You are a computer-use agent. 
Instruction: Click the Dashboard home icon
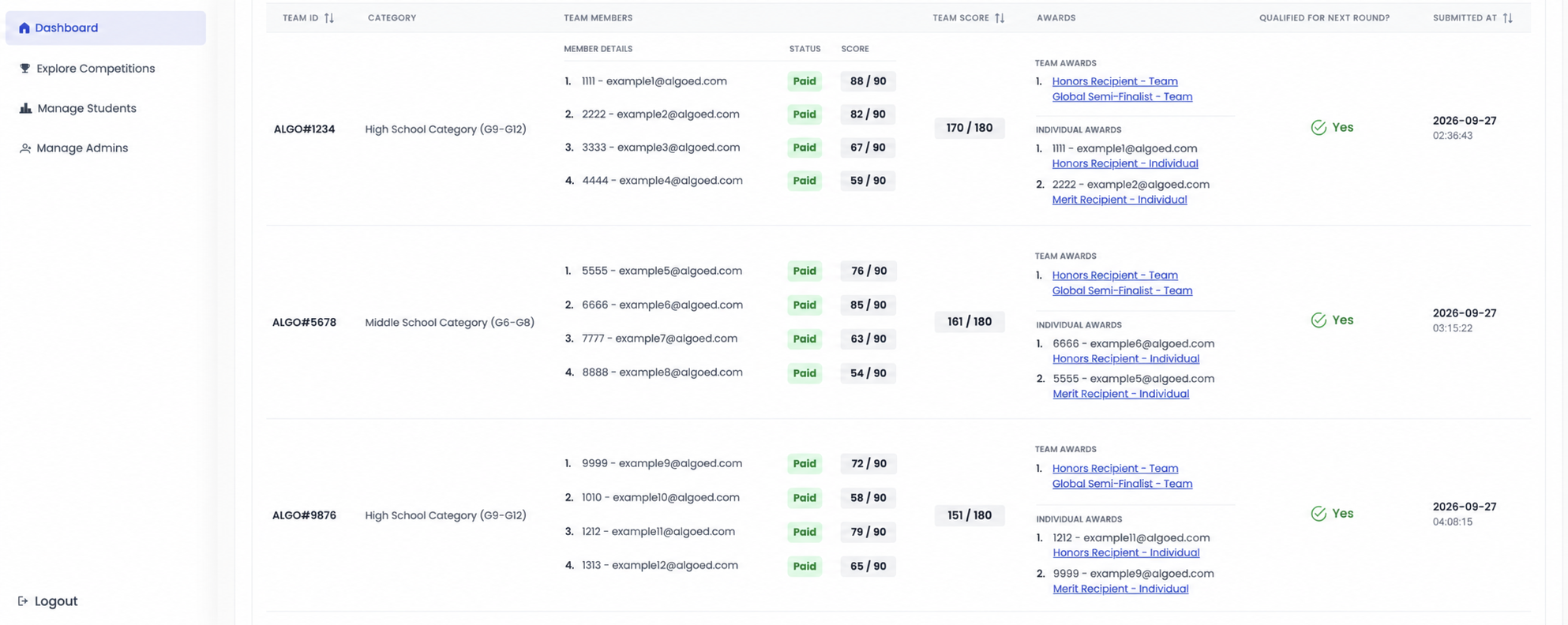click(24, 28)
